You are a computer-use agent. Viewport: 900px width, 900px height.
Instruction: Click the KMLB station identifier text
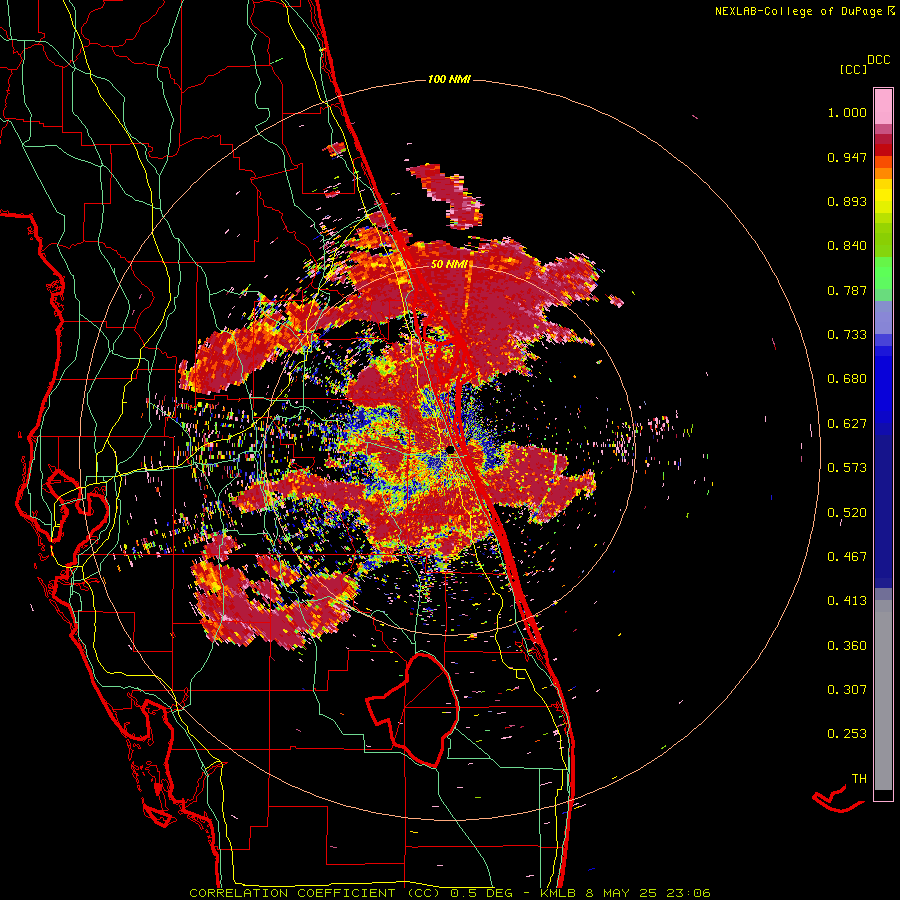click(560, 893)
